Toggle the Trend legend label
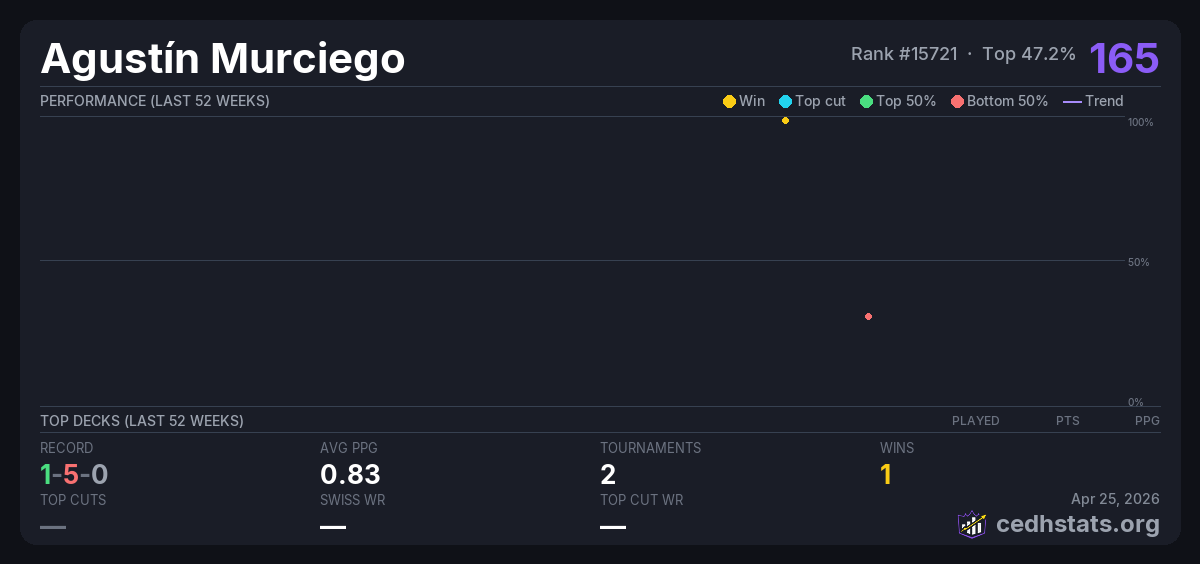1200x564 pixels. tap(1104, 101)
